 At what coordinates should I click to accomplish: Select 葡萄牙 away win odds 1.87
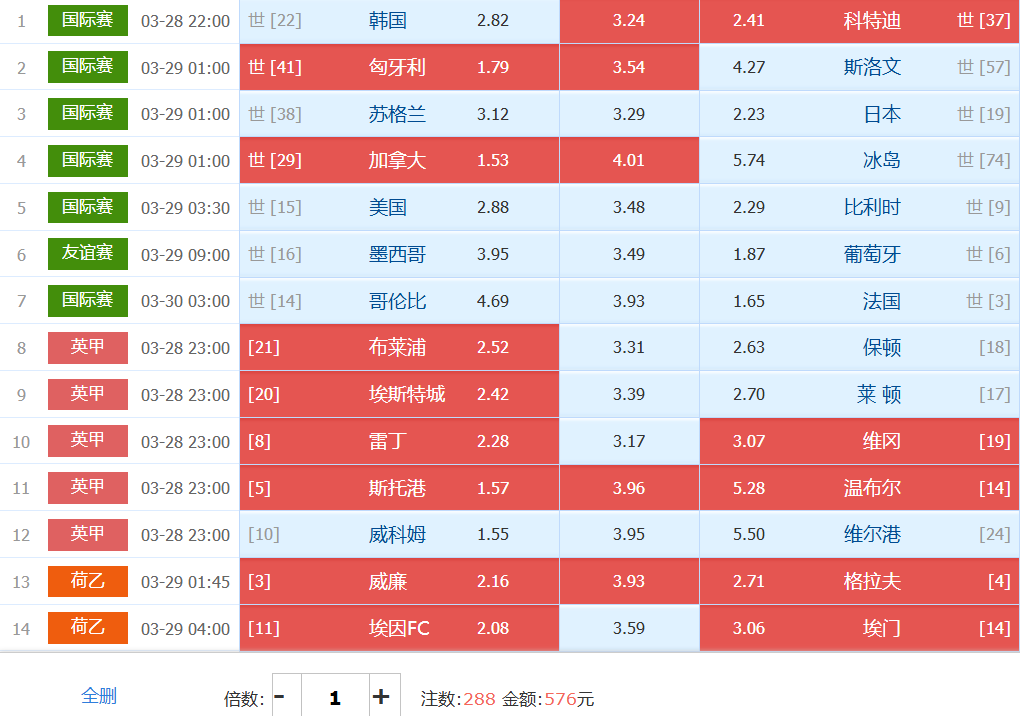pyautogui.click(x=859, y=255)
